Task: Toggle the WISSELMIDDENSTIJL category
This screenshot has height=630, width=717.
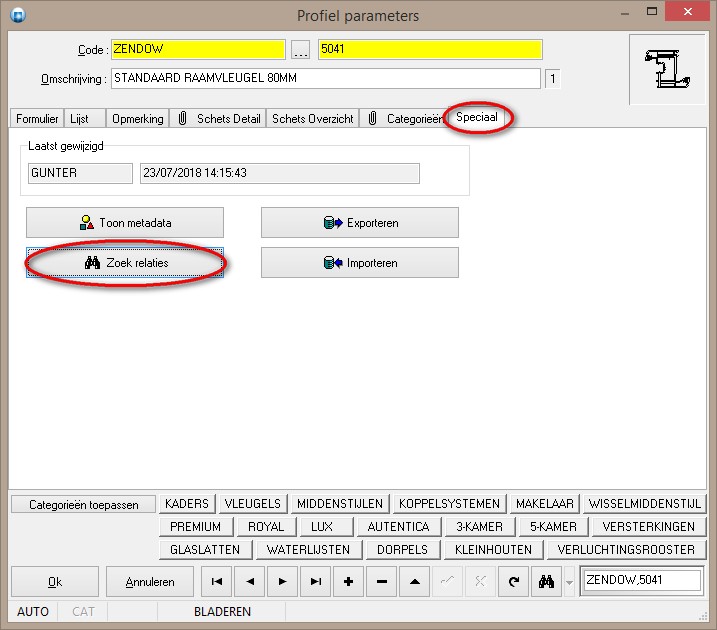Action: pyautogui.click(x=645, y=504)
